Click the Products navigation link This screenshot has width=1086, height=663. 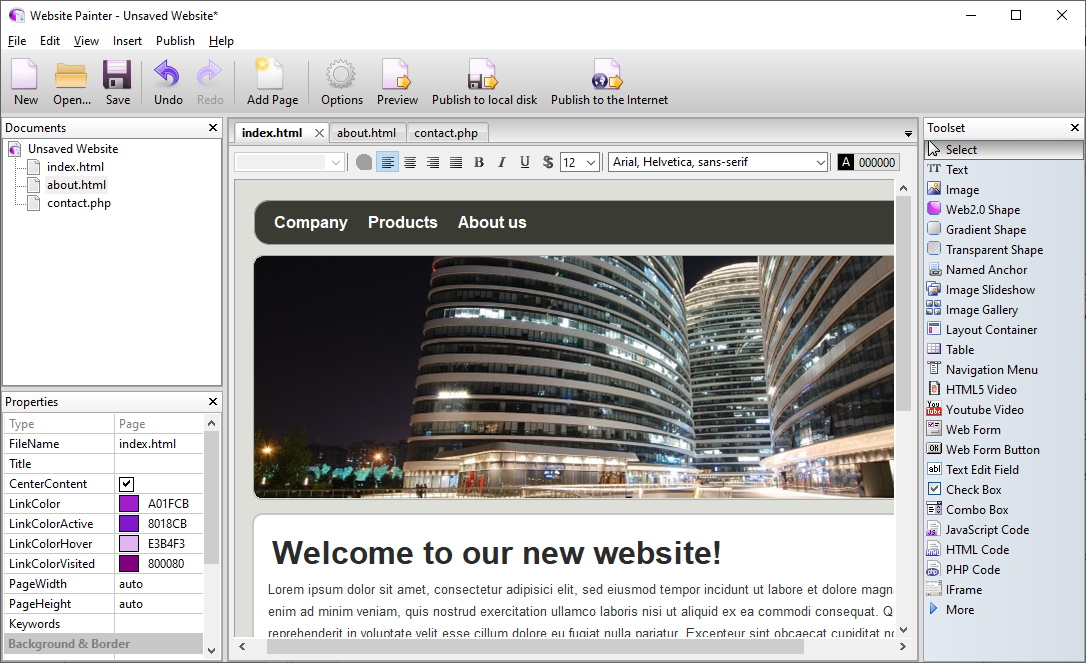click(x=402, y=222)
